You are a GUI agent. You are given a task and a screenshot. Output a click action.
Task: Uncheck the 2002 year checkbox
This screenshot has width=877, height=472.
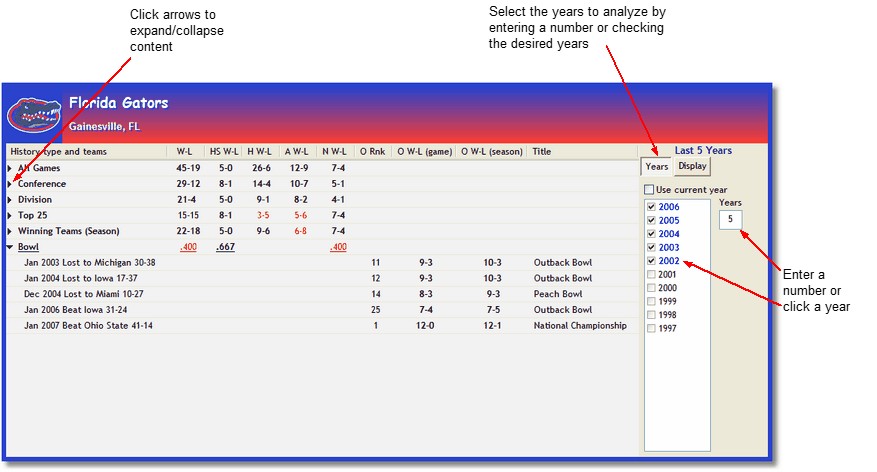651,261
